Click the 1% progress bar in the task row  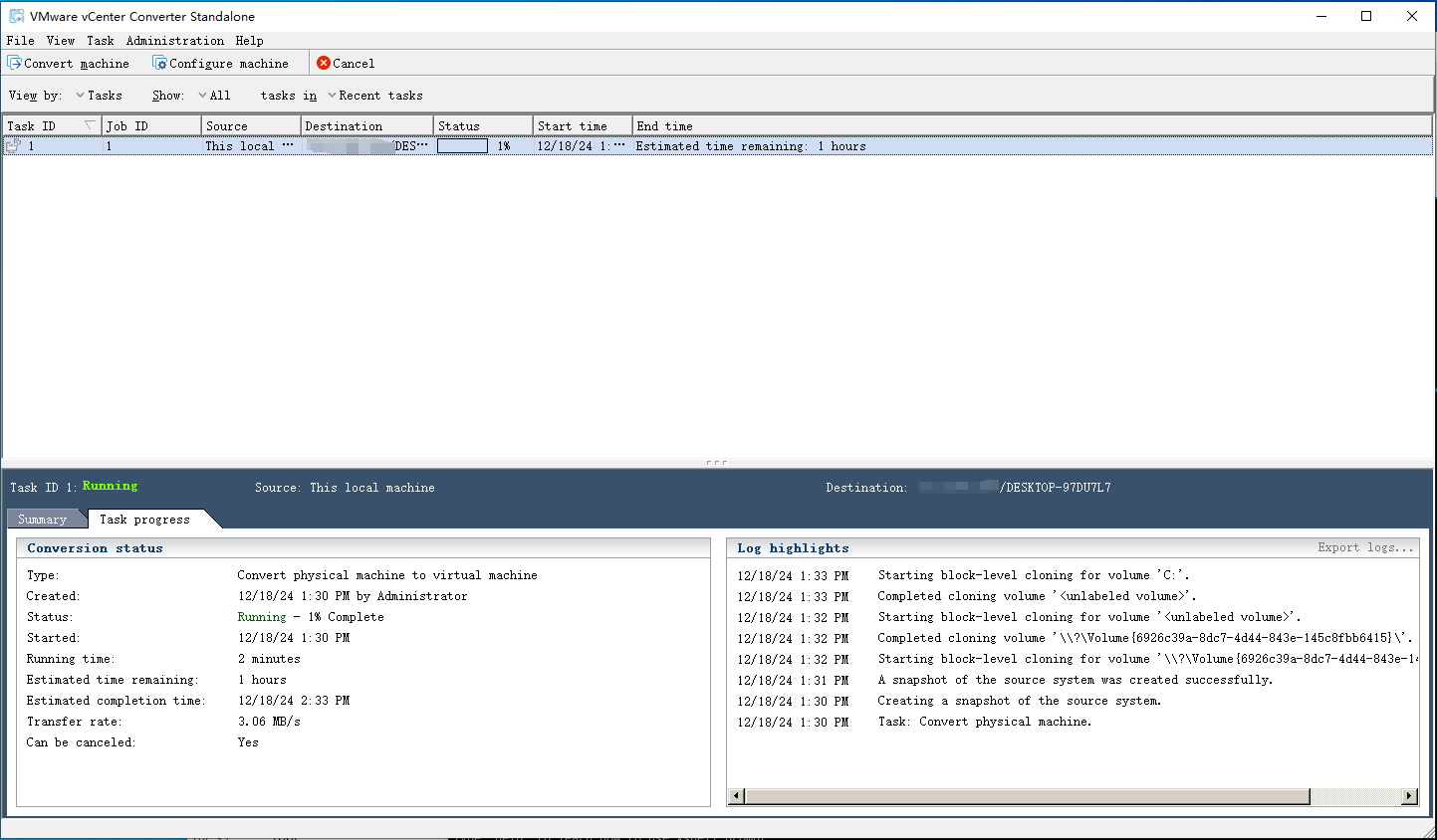462,146
